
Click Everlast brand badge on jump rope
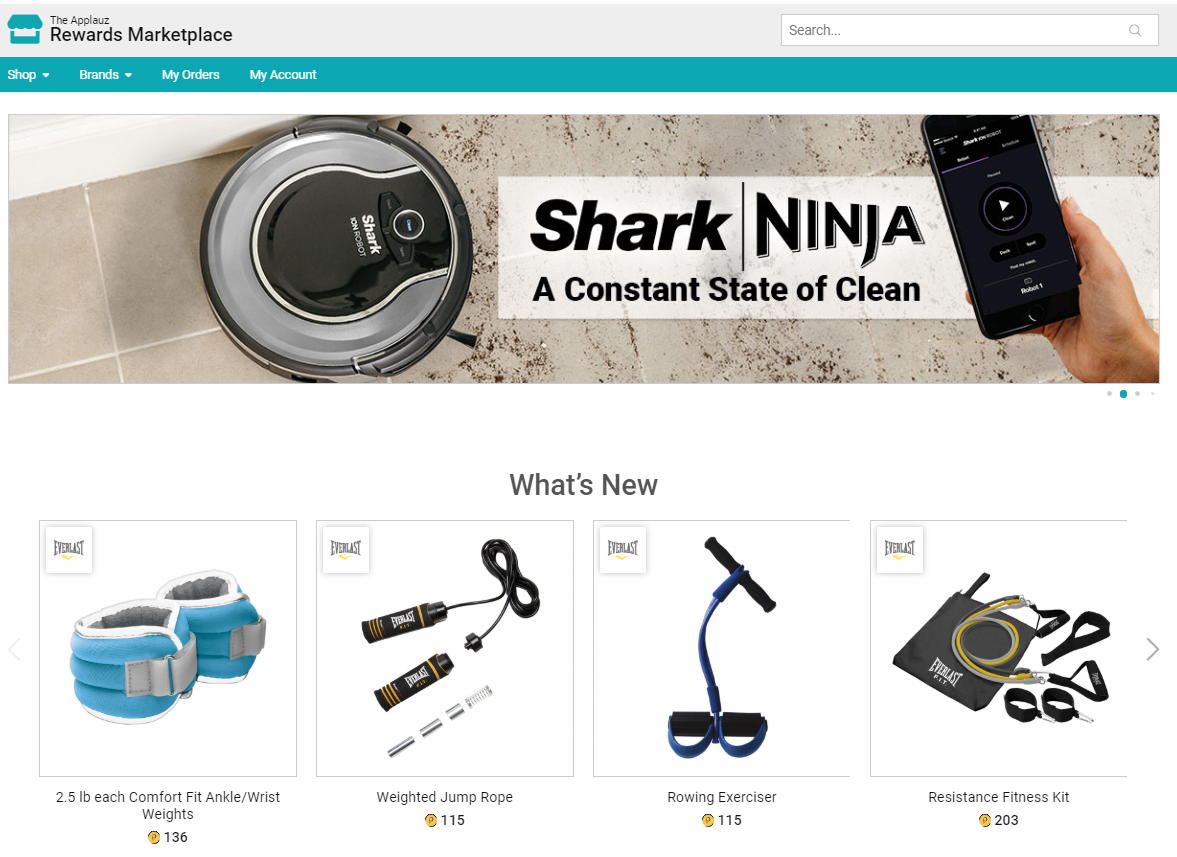coord(346,550)
